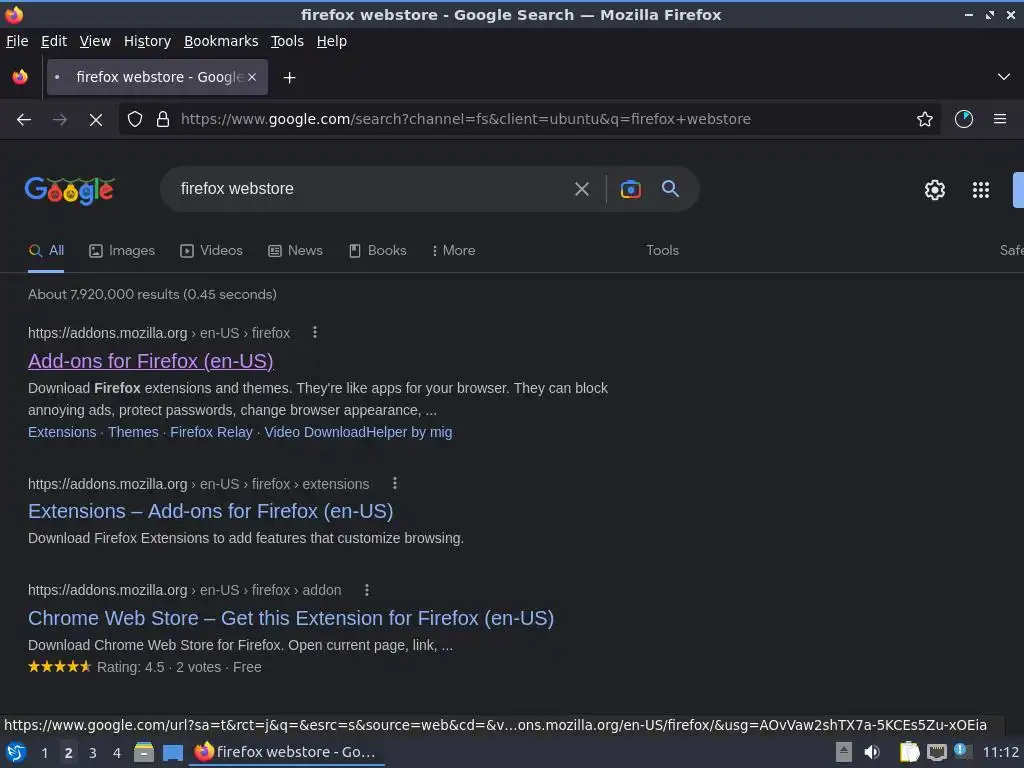Open the Help menu
Screen dimensions: 1024x768
coord(332,41)
